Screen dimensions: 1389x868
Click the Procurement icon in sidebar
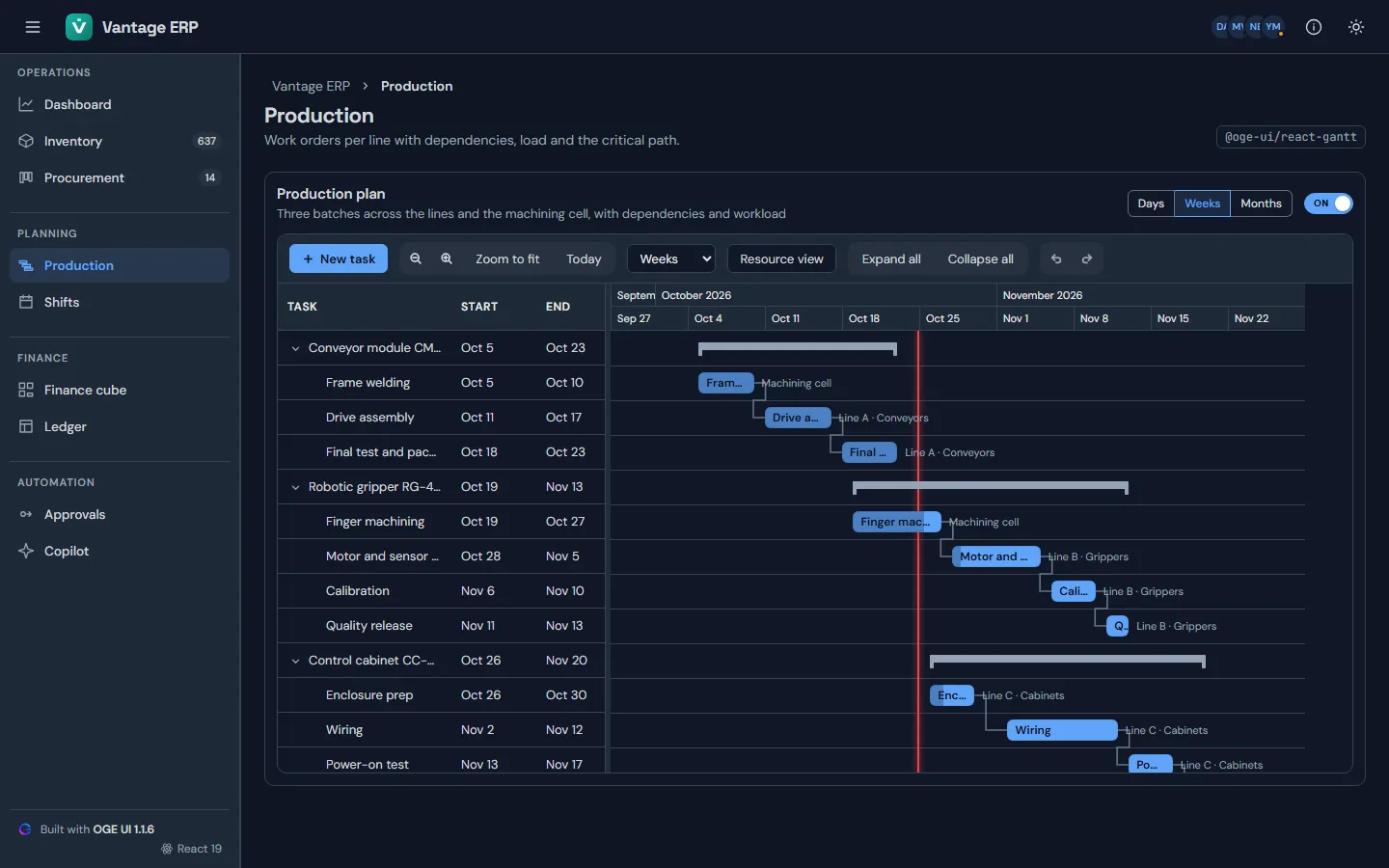pyautogui.click(x=26, y=177)
